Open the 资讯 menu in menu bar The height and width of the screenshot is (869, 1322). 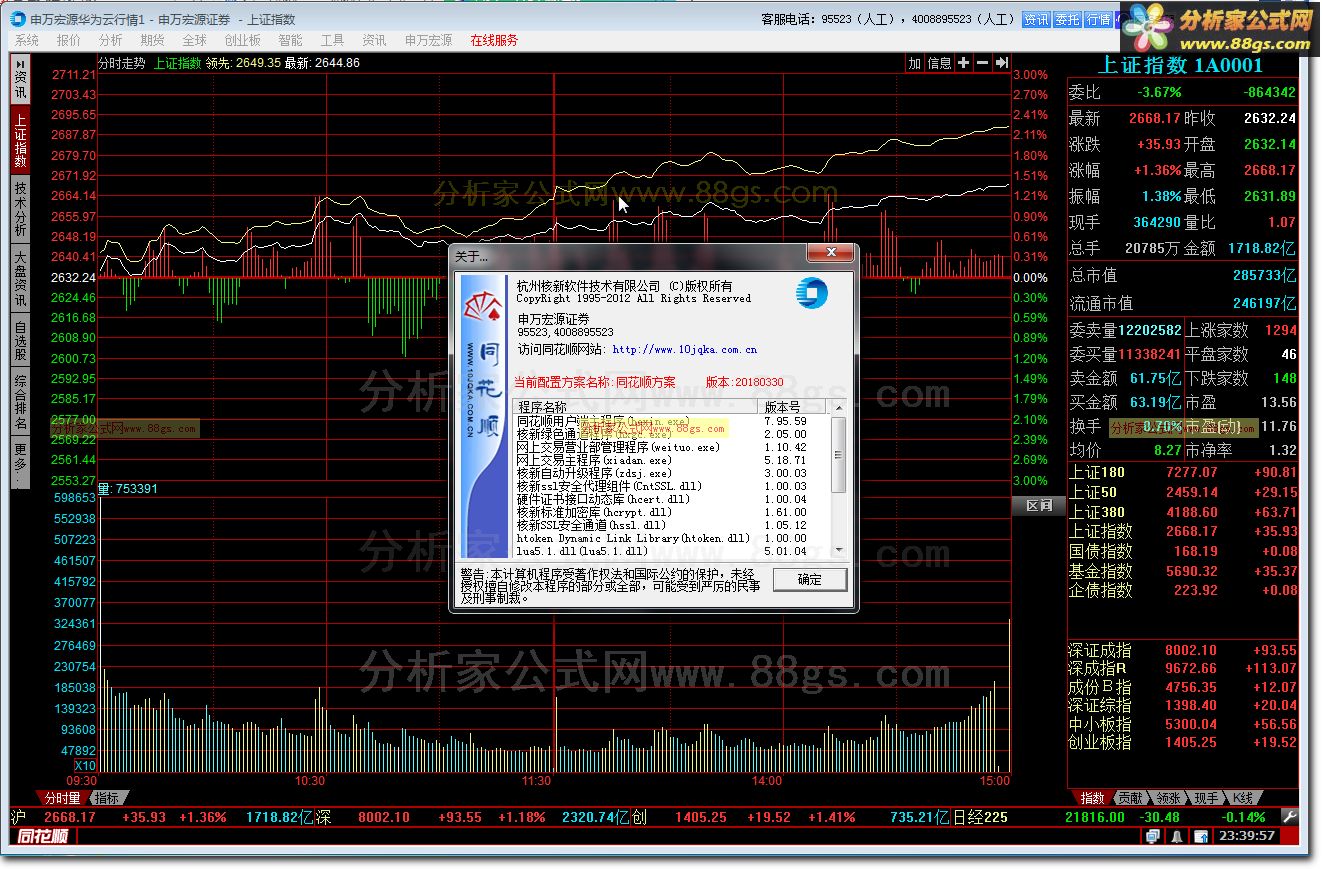pos(374,40)
